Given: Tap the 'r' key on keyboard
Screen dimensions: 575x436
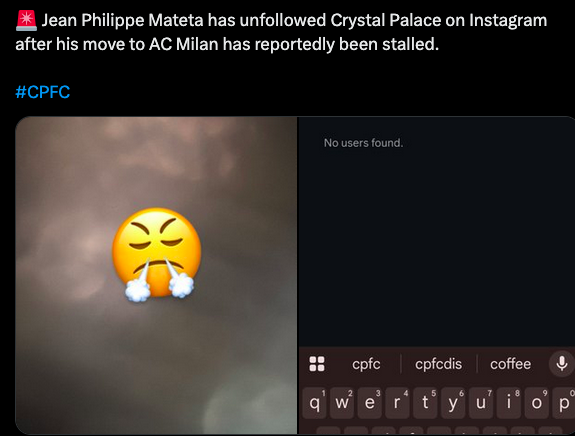Looking at the screenshot, I should point(398,403).
